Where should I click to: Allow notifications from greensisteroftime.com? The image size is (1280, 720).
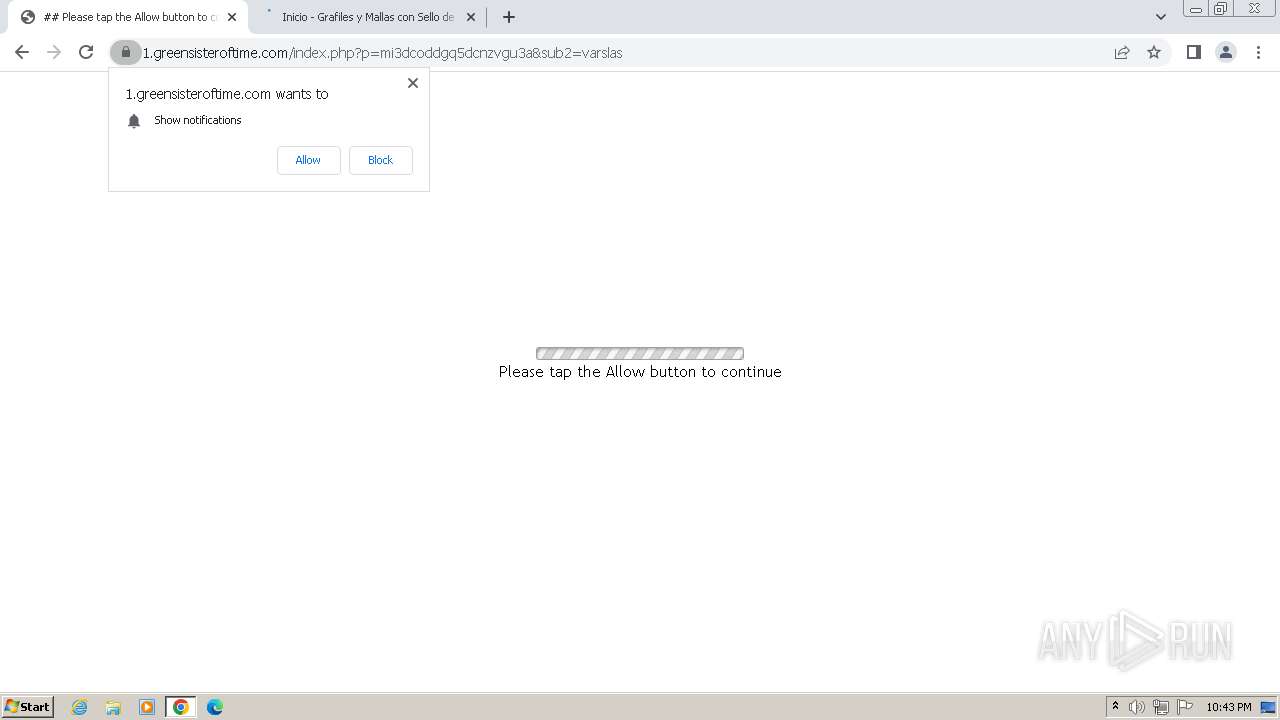(308, 160)
